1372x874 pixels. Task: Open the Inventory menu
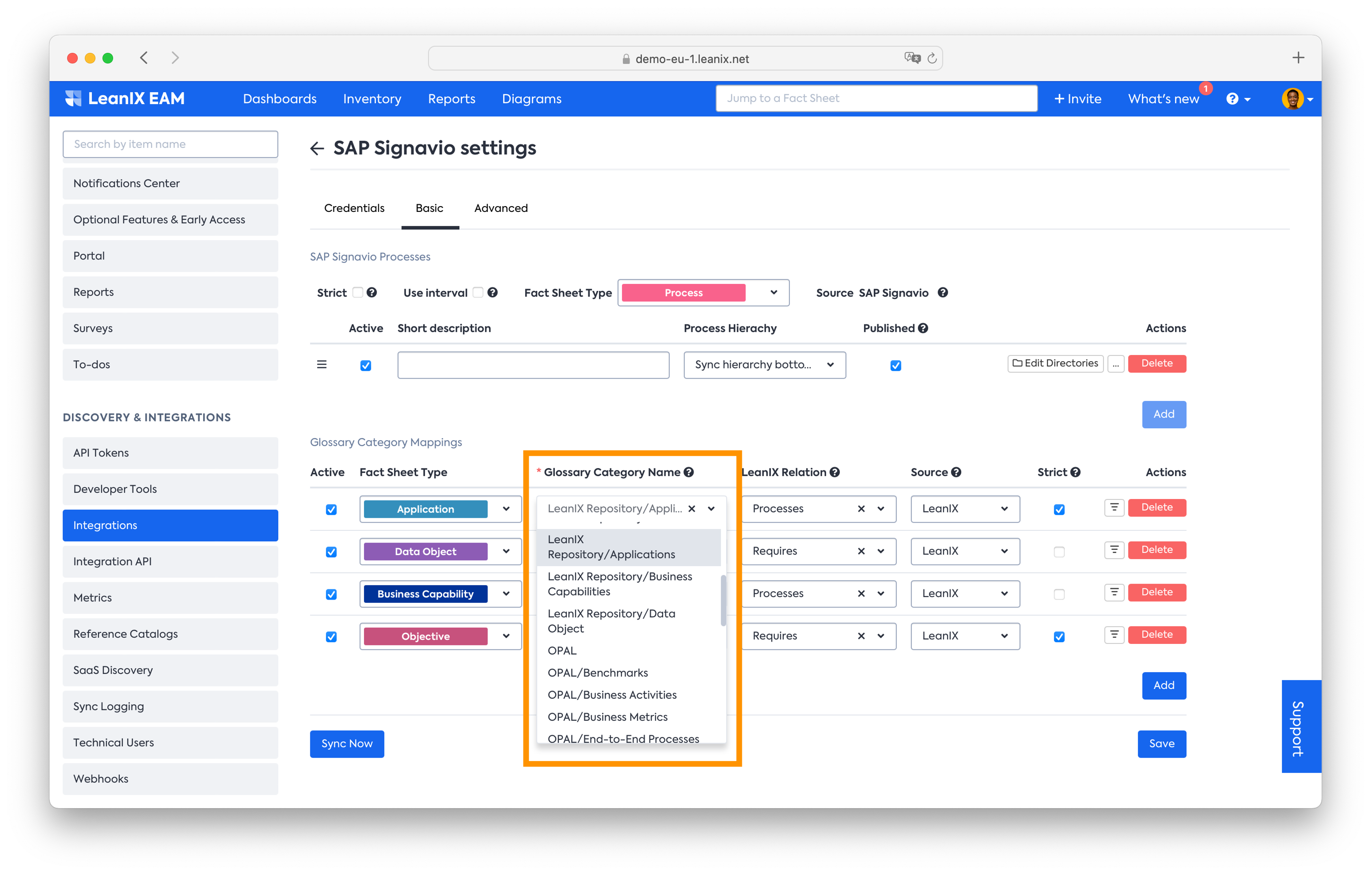pos(372,98)
